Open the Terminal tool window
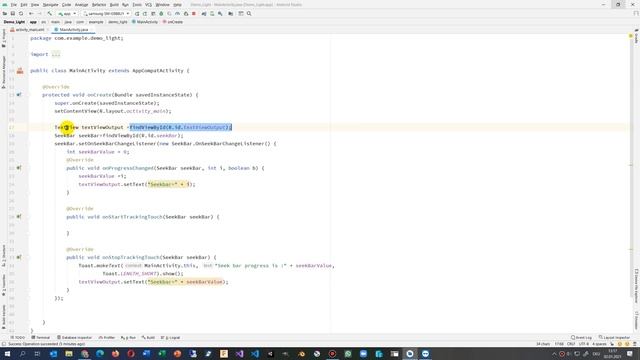Viewport: 640px width, 360px height. (41, 338)
